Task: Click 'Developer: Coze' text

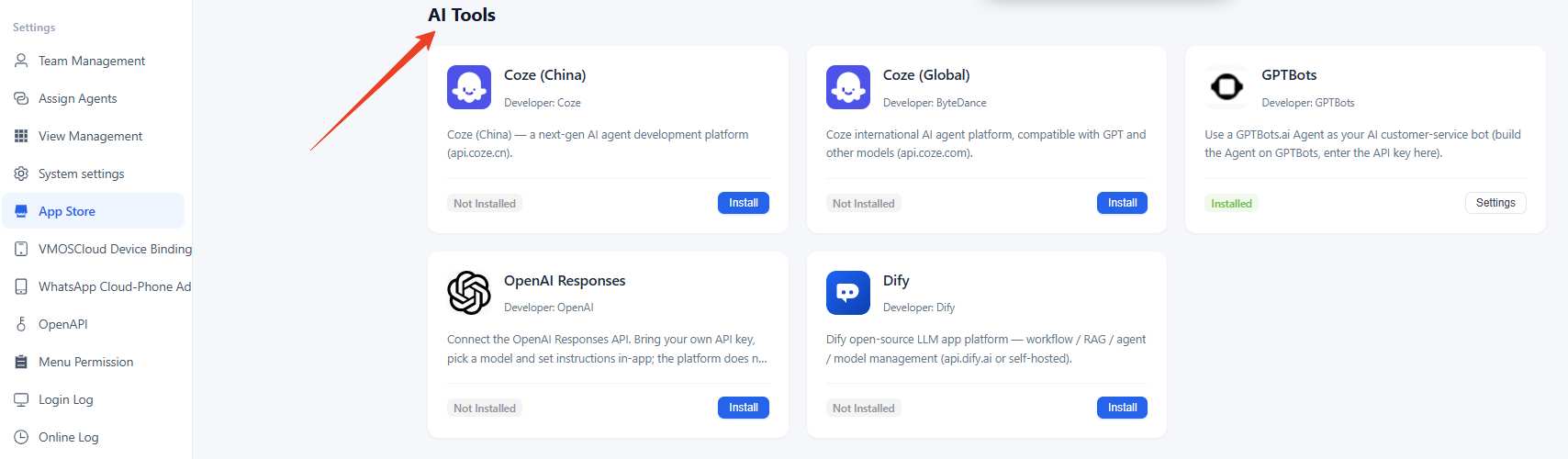Action: pyautogui.click(x=543, y=103)
